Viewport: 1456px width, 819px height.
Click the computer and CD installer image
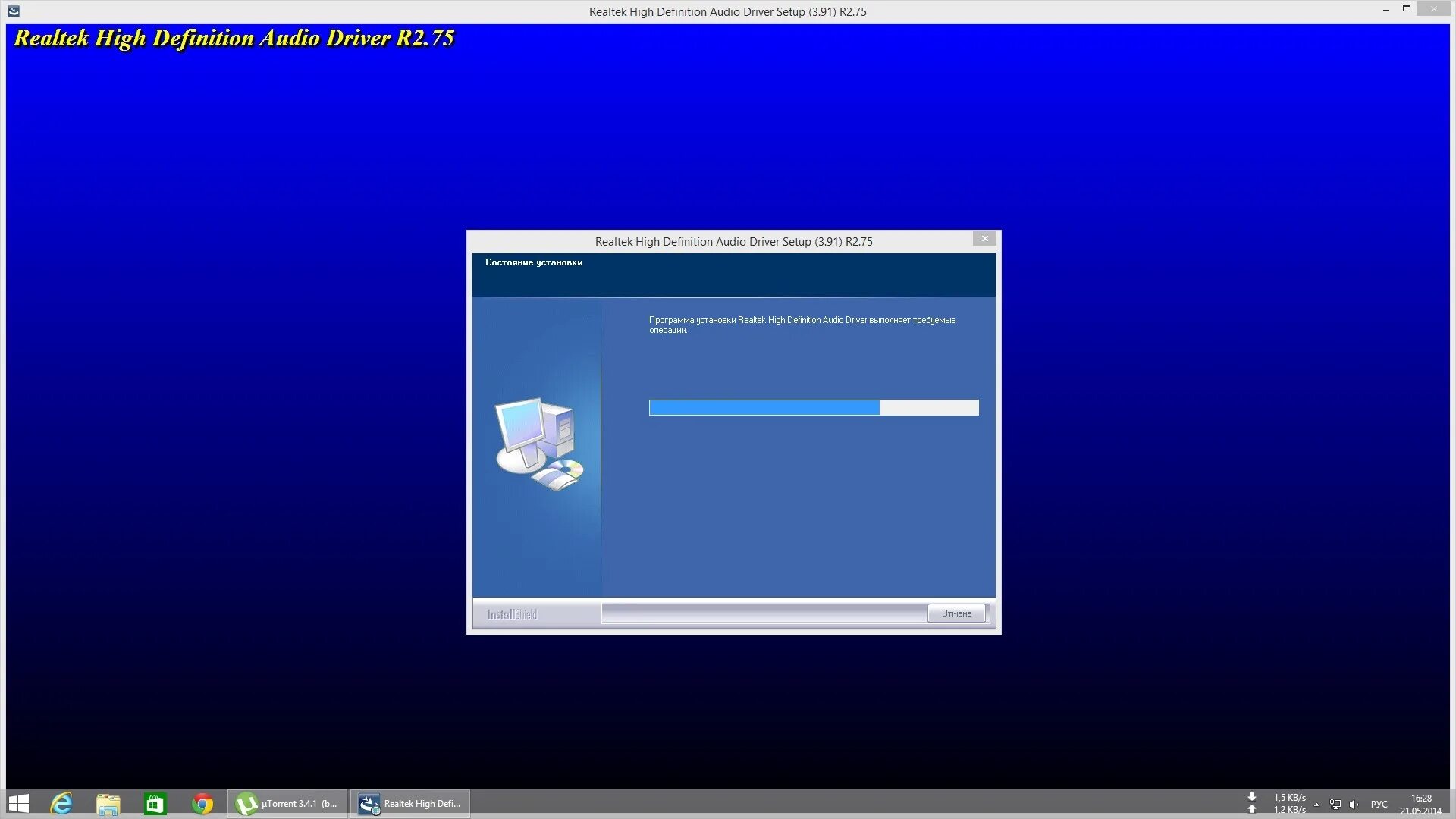click(x=539, y=444)
